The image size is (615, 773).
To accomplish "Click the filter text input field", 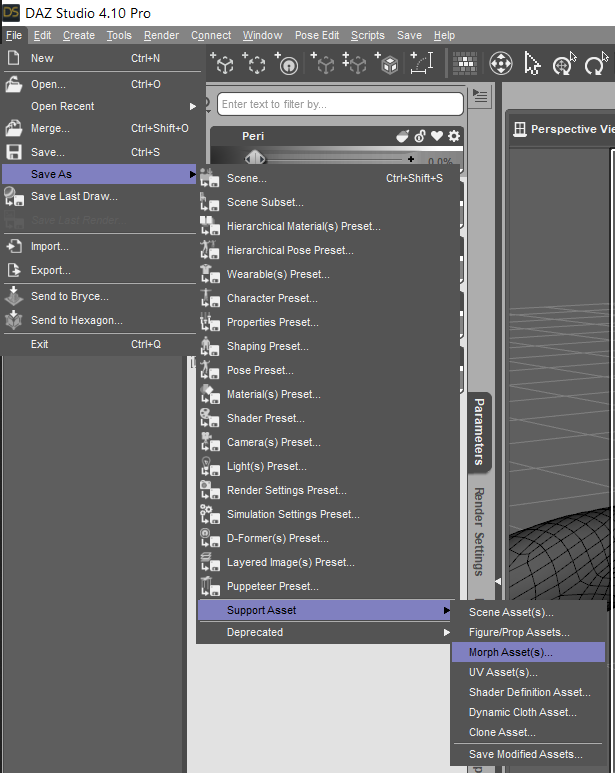I will click(x=340, y=104).
